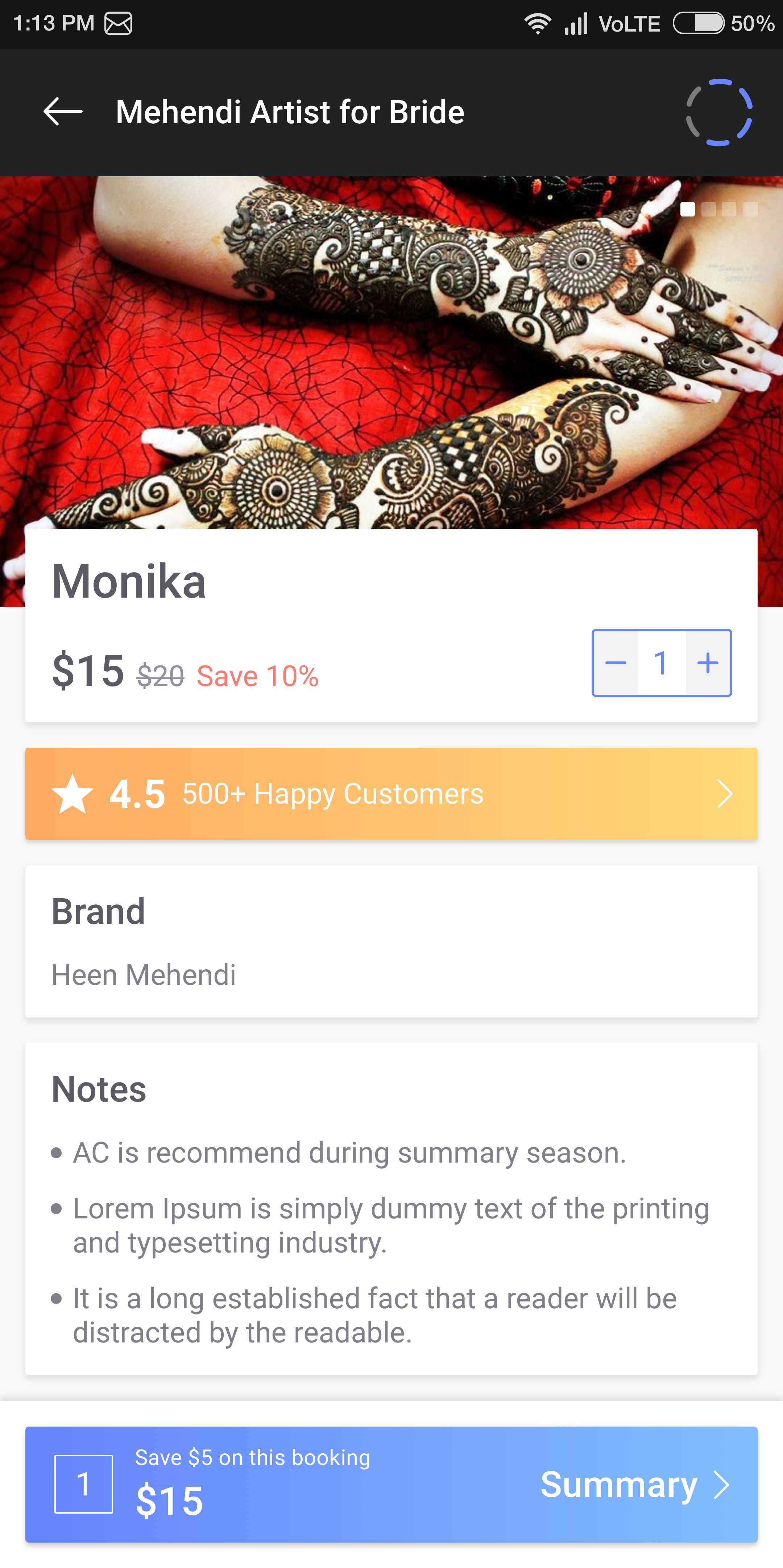Tap the Wi-Fi icon in status bar
Viewport: 783px width, 1568px height.
537,24
